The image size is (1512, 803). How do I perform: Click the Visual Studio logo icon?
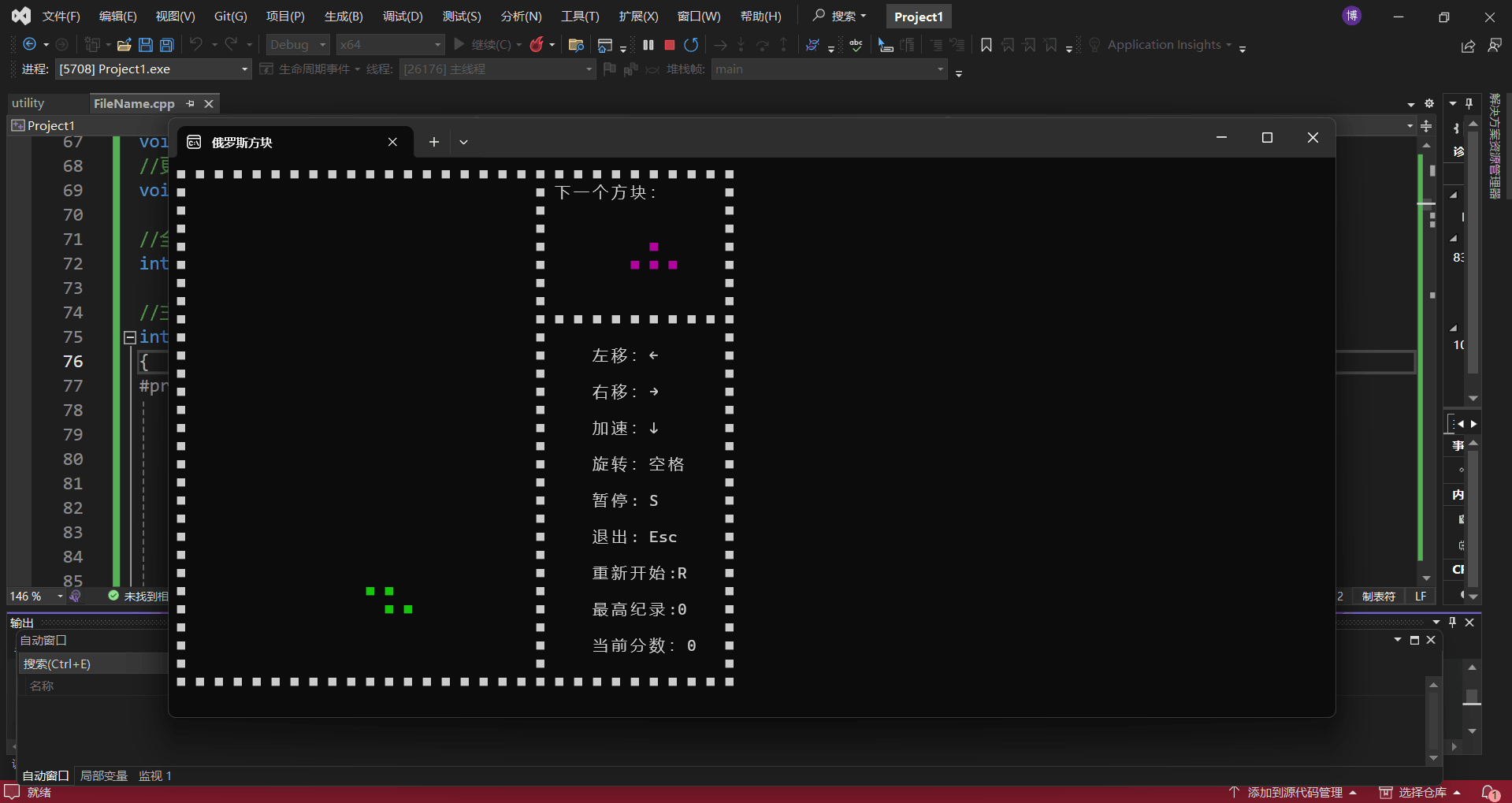tap(21, 16)
